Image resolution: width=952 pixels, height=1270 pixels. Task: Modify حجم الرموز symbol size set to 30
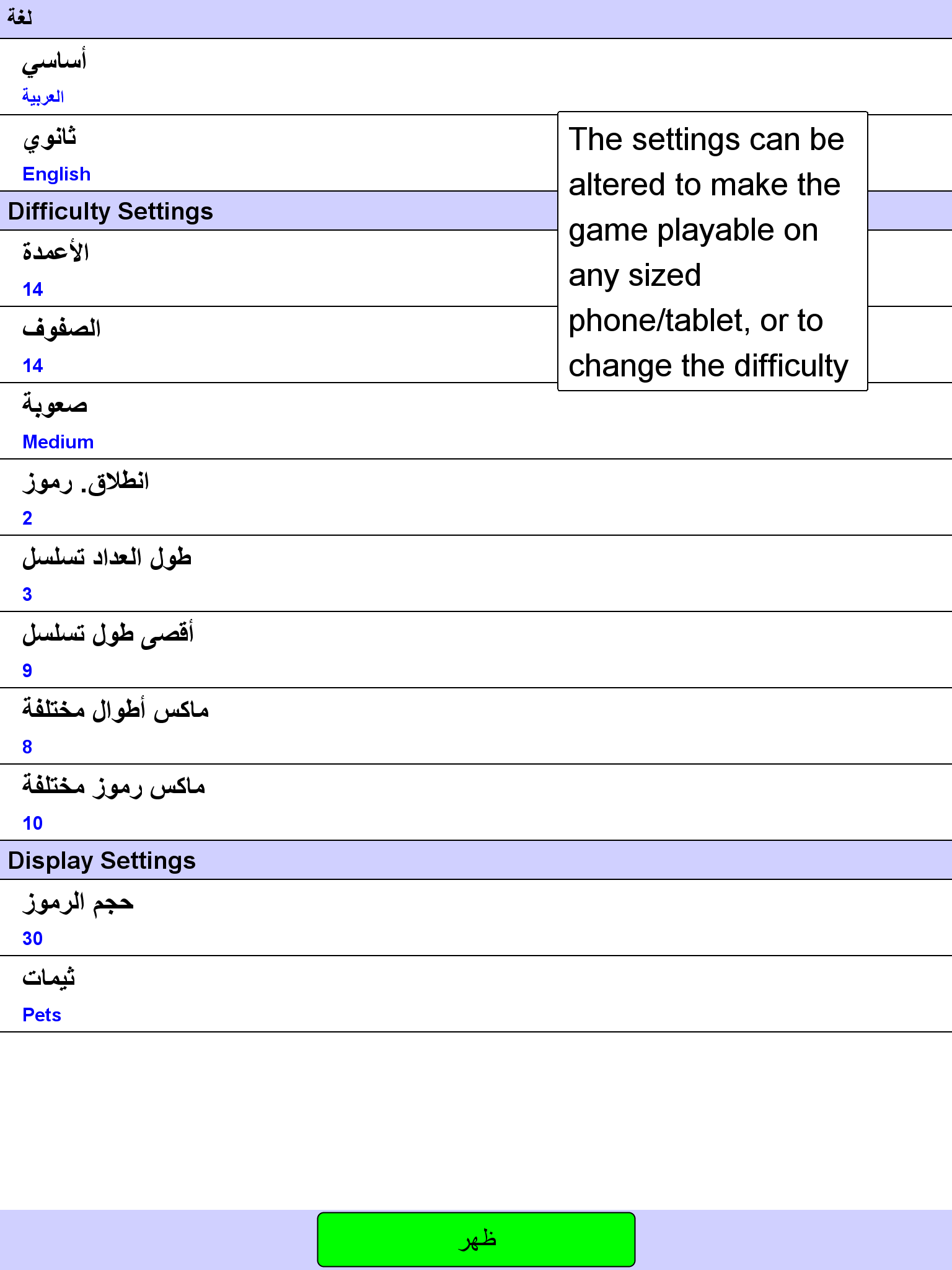pyautogui.click(x=476, y=918)
